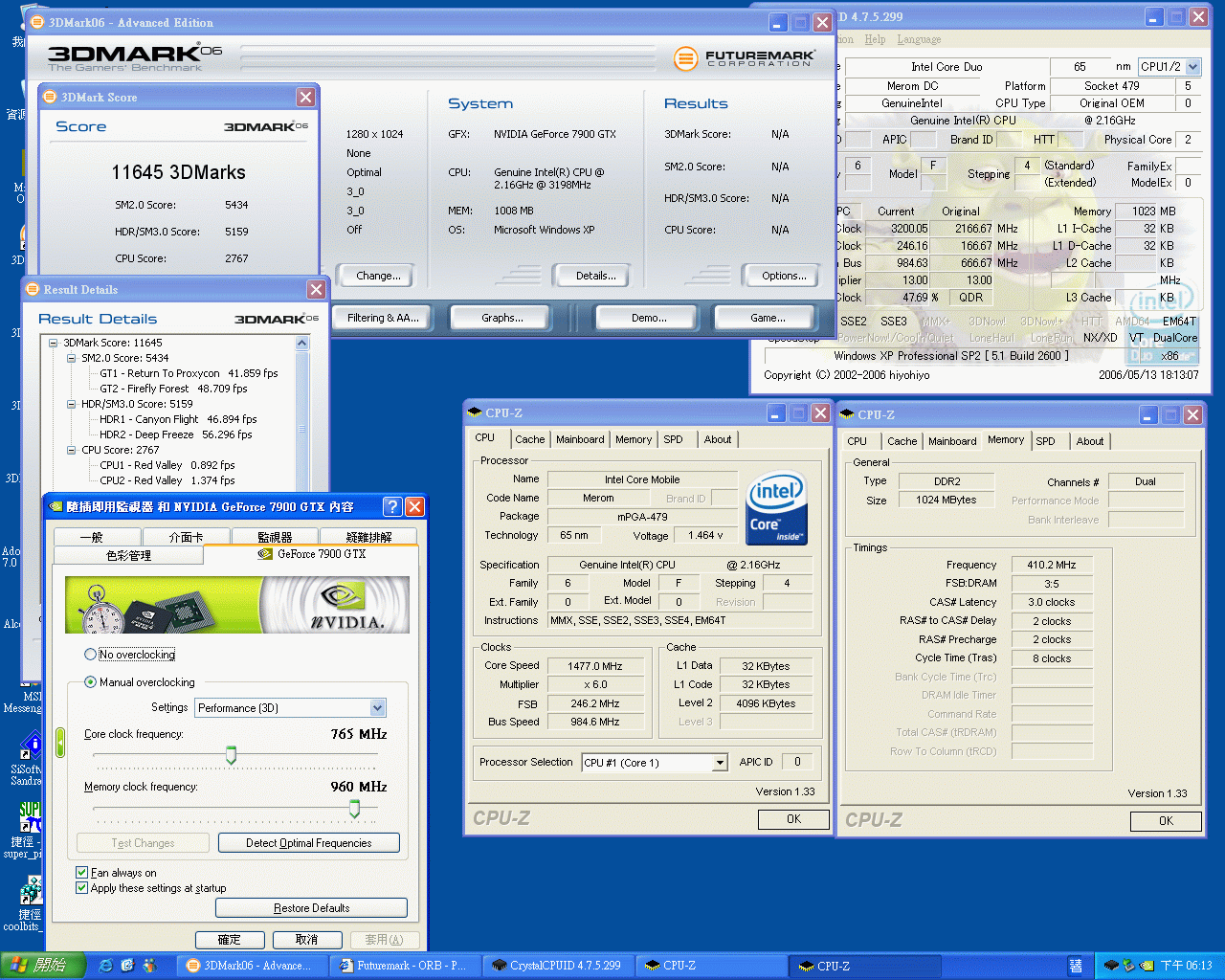Collapse the HDR/SM3.0 Score: 5159 node
Screen dimensions: 1225x980
click(72, 404)
